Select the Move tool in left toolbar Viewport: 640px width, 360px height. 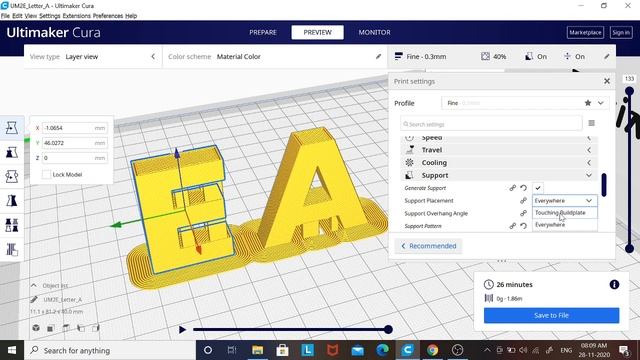pos(11,128)
